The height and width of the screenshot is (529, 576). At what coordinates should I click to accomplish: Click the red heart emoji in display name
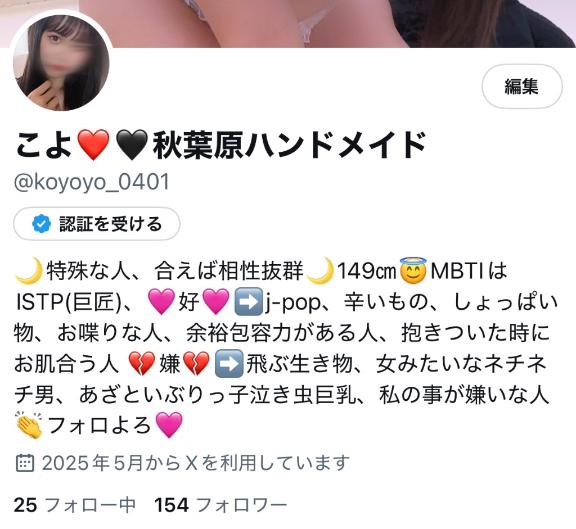[94, 144]
